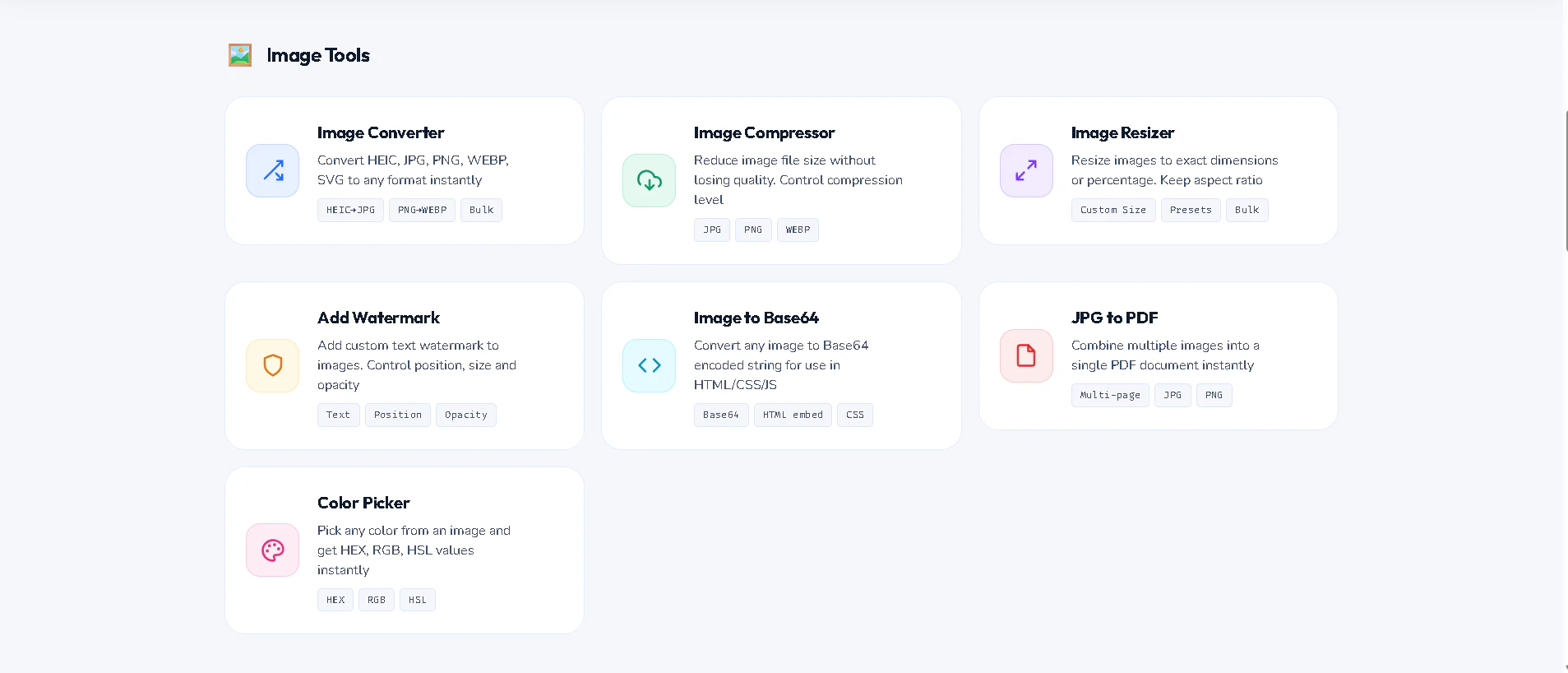Click the Add Watermark shield icon

273,365
